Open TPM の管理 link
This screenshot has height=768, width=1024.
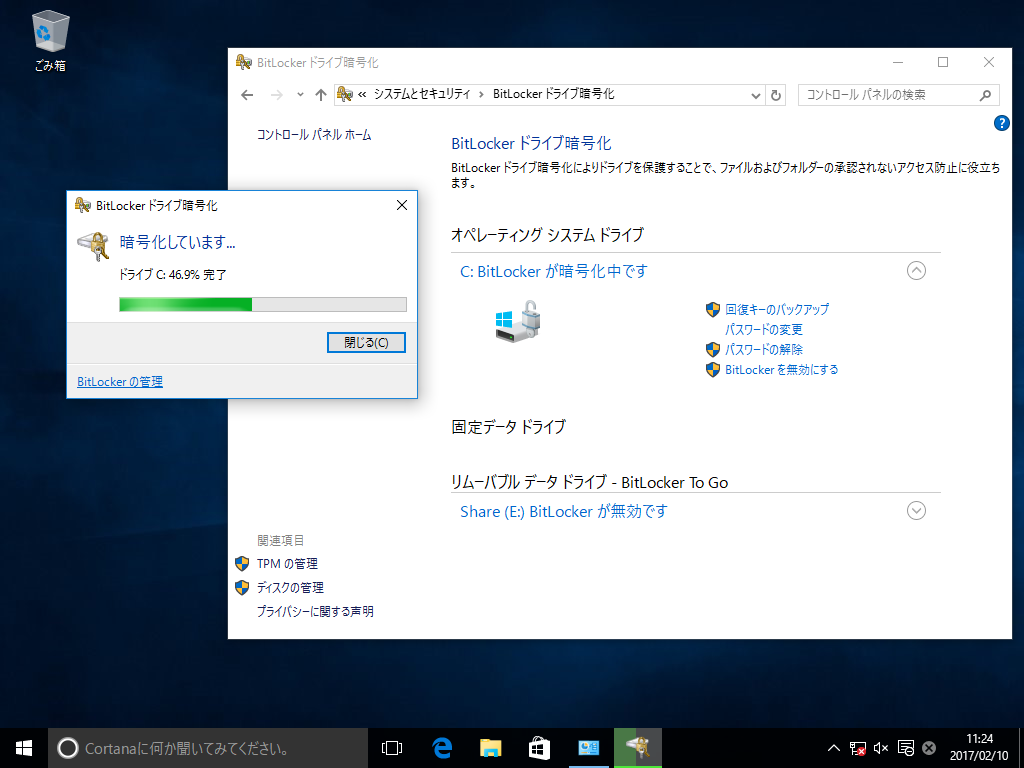tap(287, 564)
